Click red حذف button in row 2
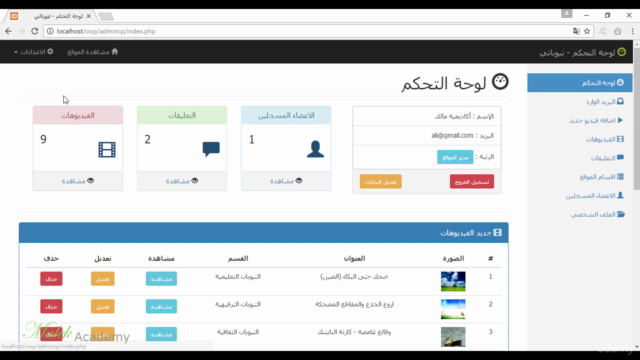This screenshot has width=640, height=360. (x=51, y=307)
